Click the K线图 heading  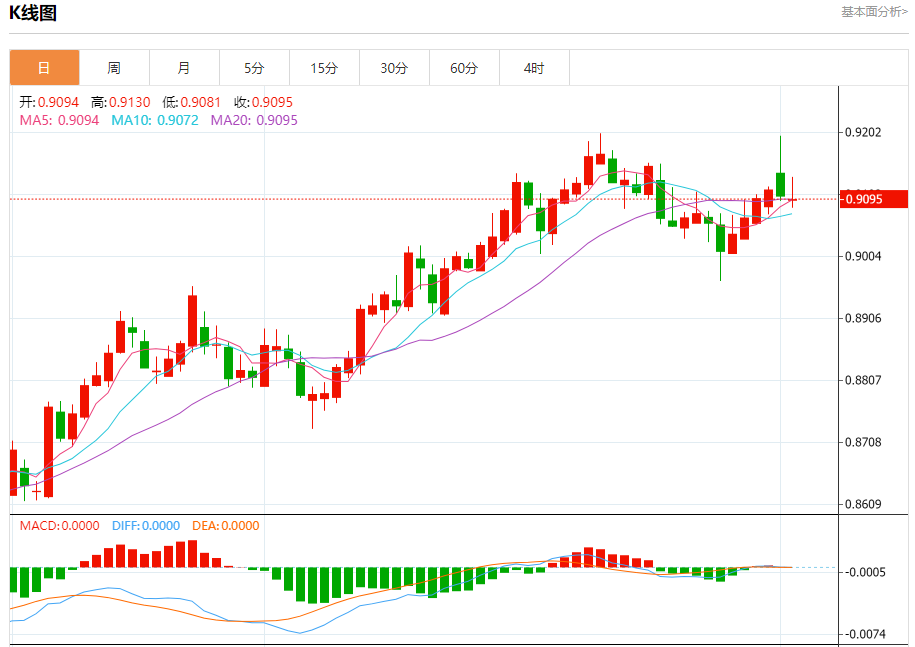[x=33, y=13]
